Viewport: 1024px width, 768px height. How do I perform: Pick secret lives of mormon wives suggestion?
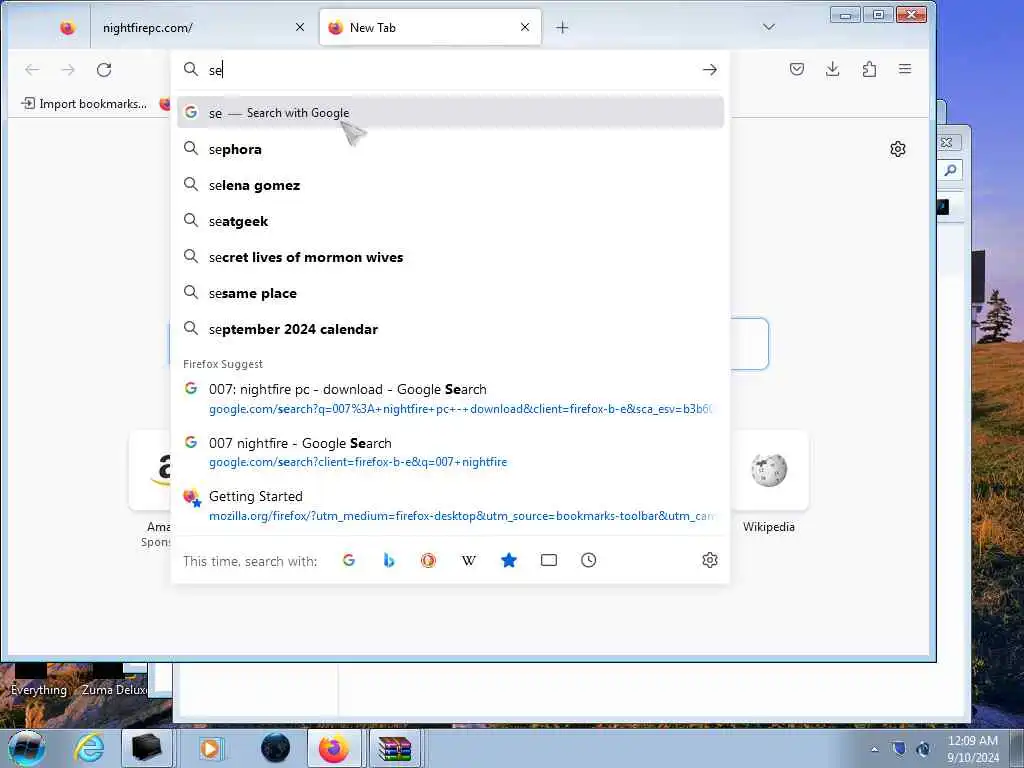[x=451, y=257]
